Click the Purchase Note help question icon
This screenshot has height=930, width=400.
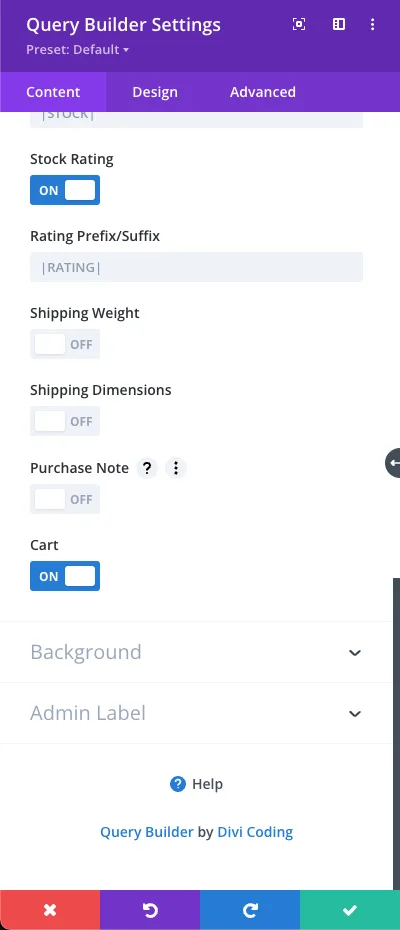pos(147,469)
